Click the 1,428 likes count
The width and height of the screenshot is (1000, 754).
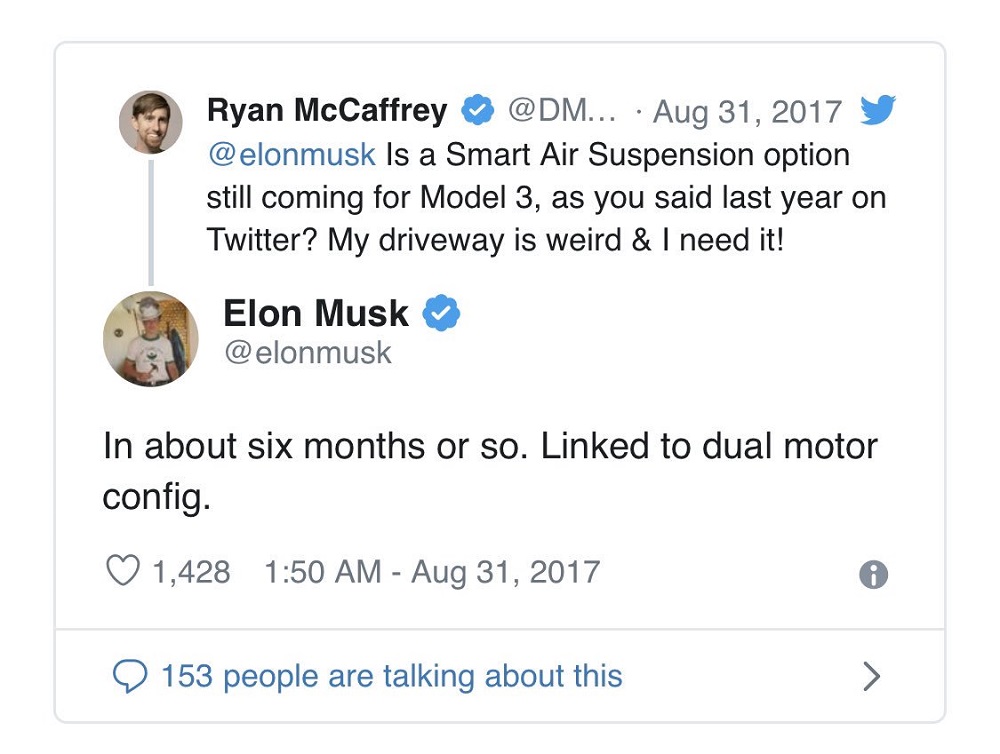click(190, 572)
